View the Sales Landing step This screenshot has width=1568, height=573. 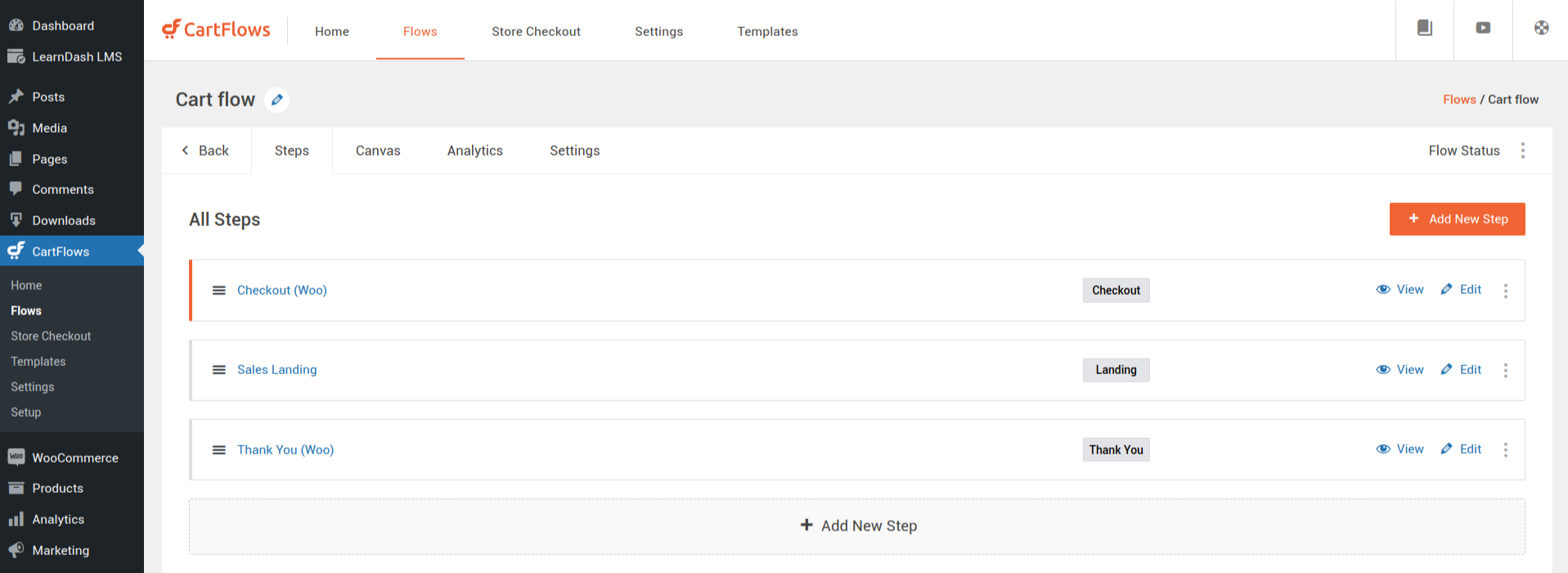(x=1400, y=370)
